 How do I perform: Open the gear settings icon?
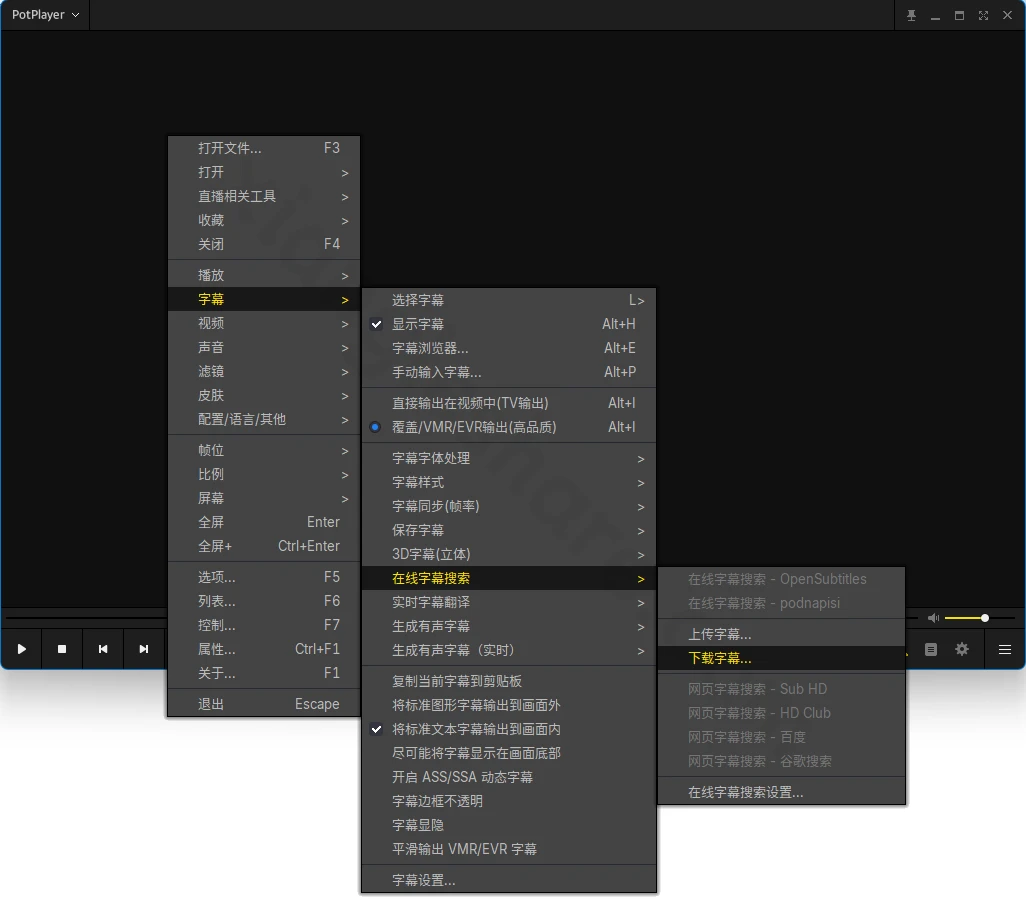pyautogui.click(x=962, y=649)
